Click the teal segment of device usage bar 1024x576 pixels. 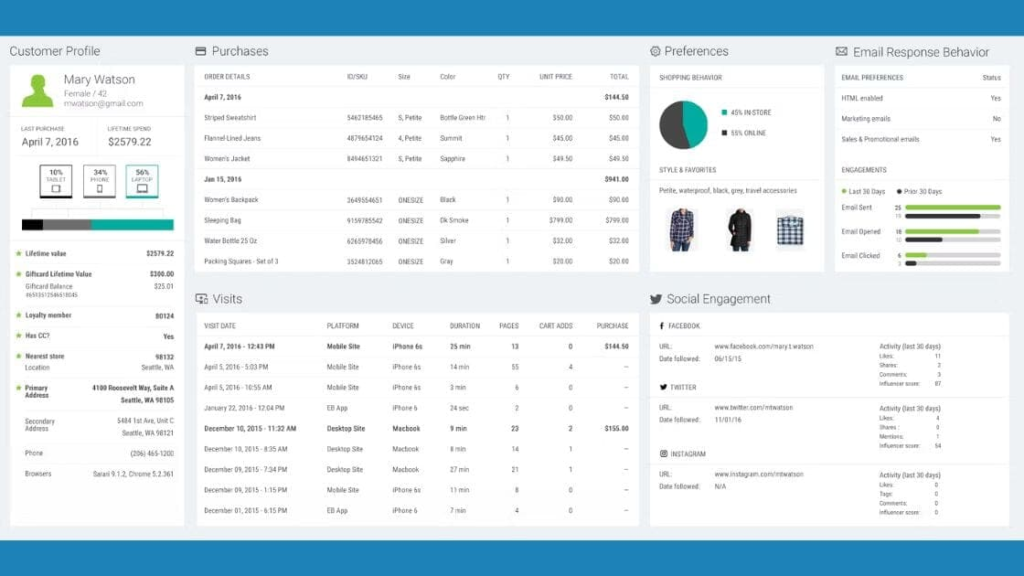[x=132, y=225]
